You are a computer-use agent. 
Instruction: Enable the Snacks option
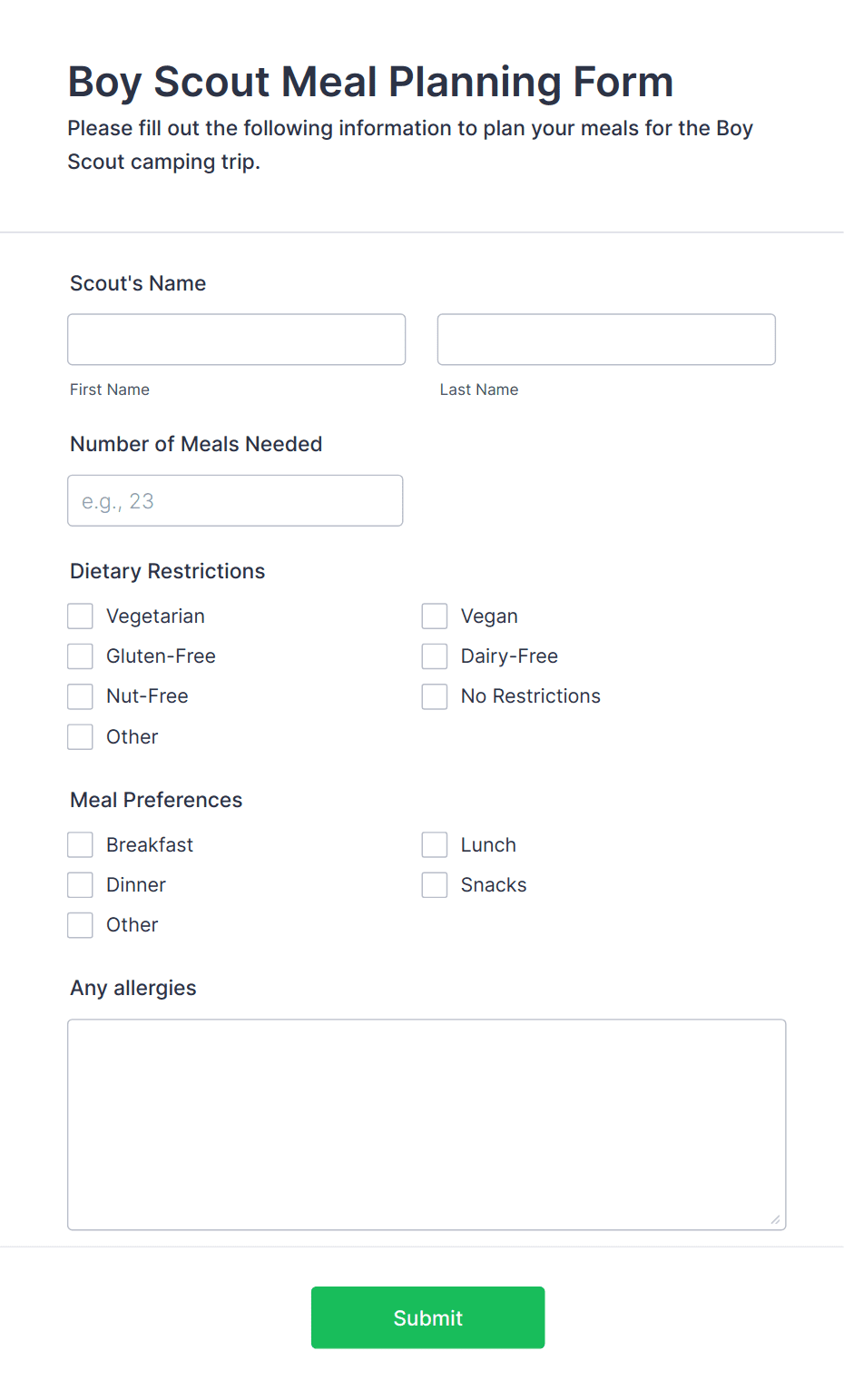click(435, 884)
